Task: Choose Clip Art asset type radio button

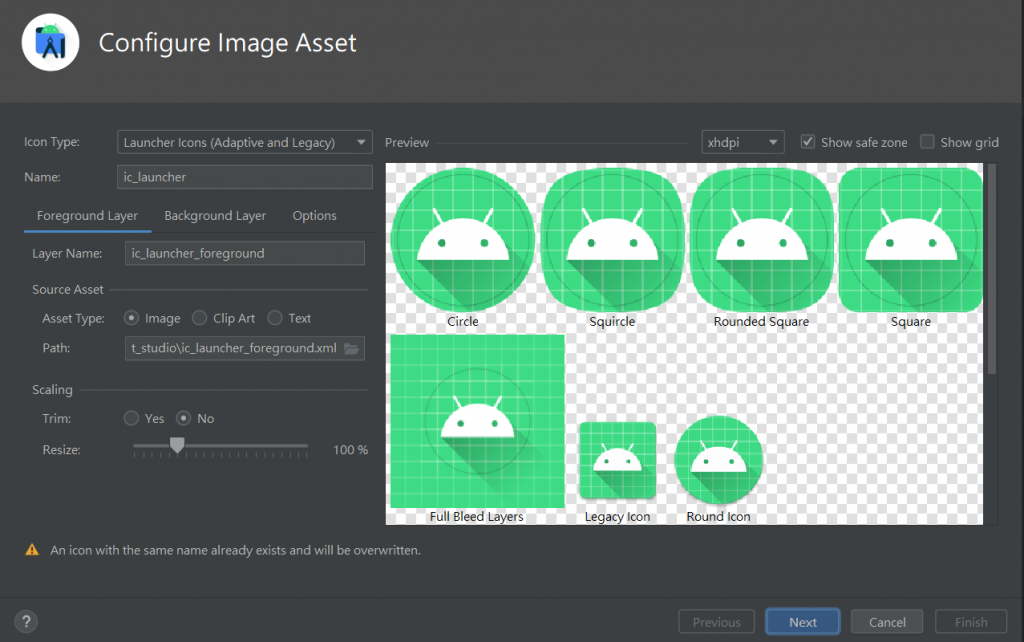Action: (199, 318)
